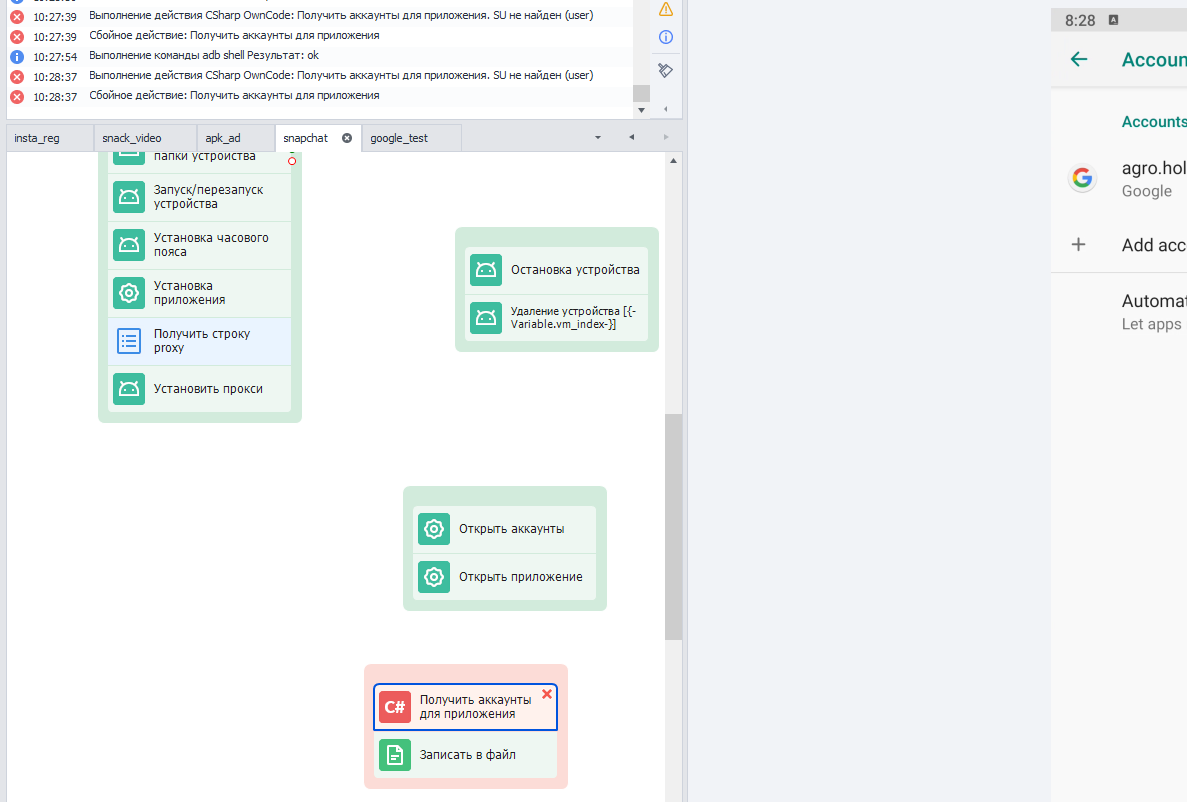
Task: Click the 10:28:37 Сбойное действие log entry
Action: point(320,96)
